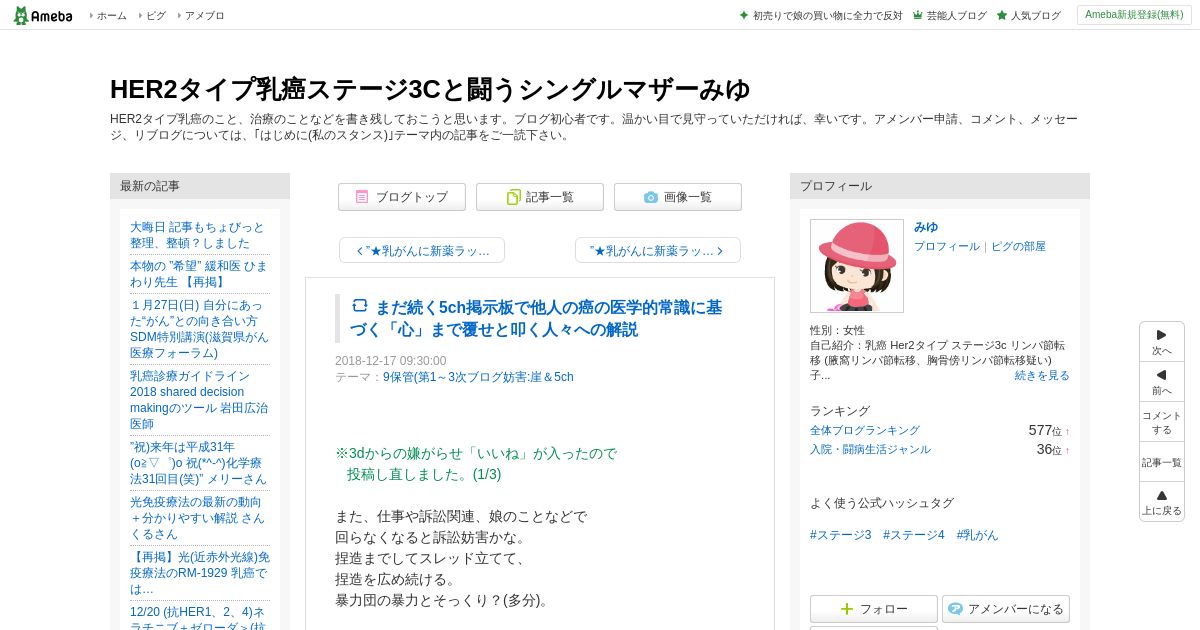Click the ブログトップ page icon
The image size is (1200, 630).
362,197
